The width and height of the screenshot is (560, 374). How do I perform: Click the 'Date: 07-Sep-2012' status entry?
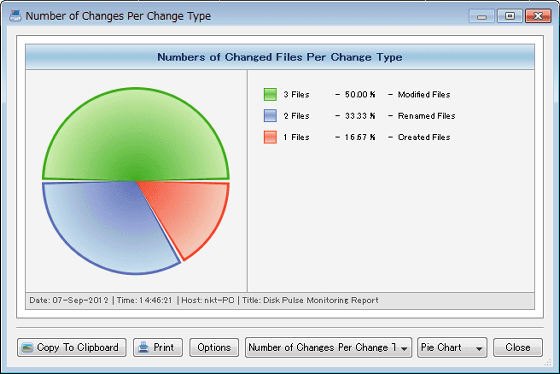69,300
